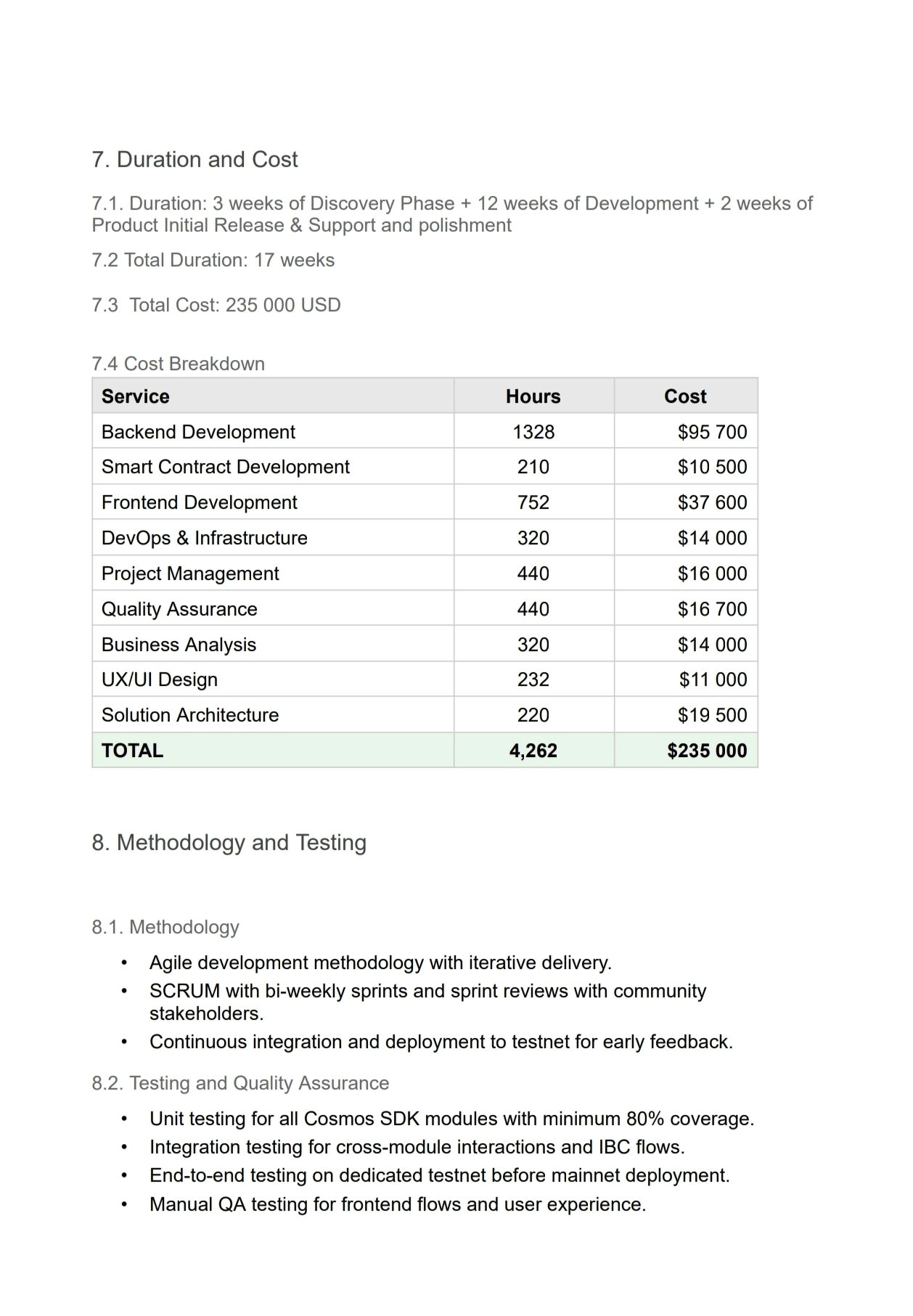
Task: Click the "DevOps & Infrastructure" row label
Action: click(x=204, y=538)
